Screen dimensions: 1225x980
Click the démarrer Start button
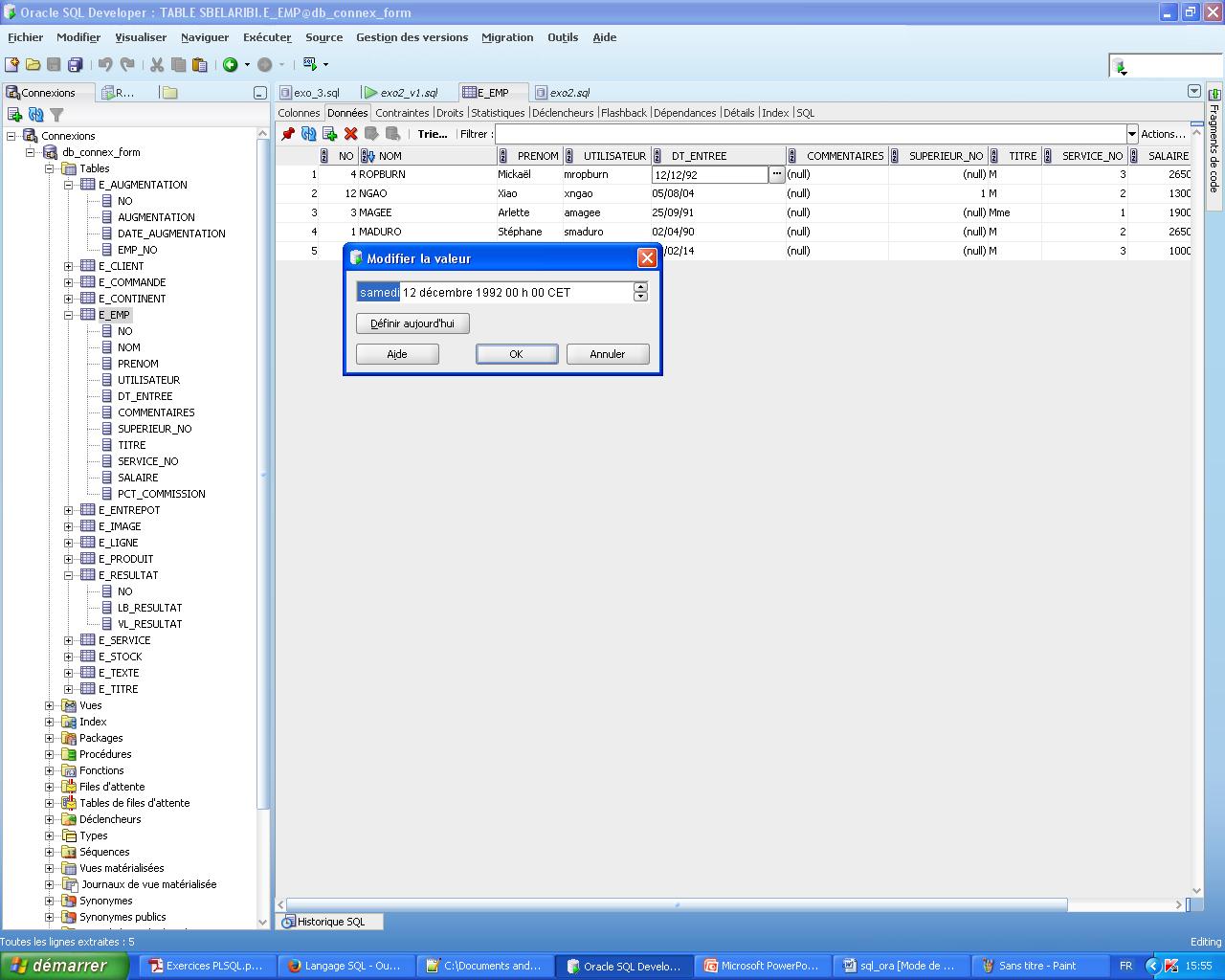tap(63, 966)
